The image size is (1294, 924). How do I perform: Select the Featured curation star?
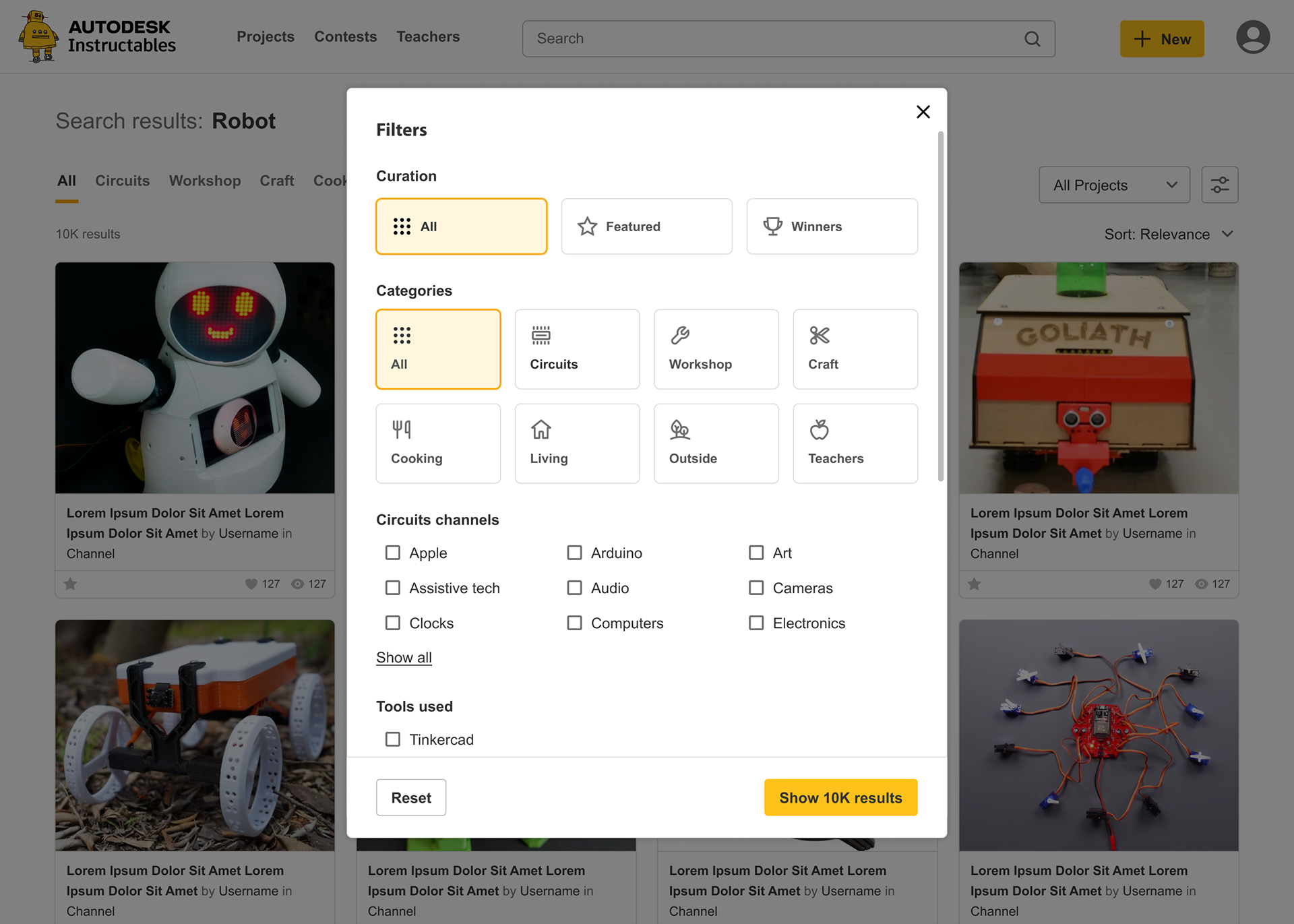coord(647,226)
